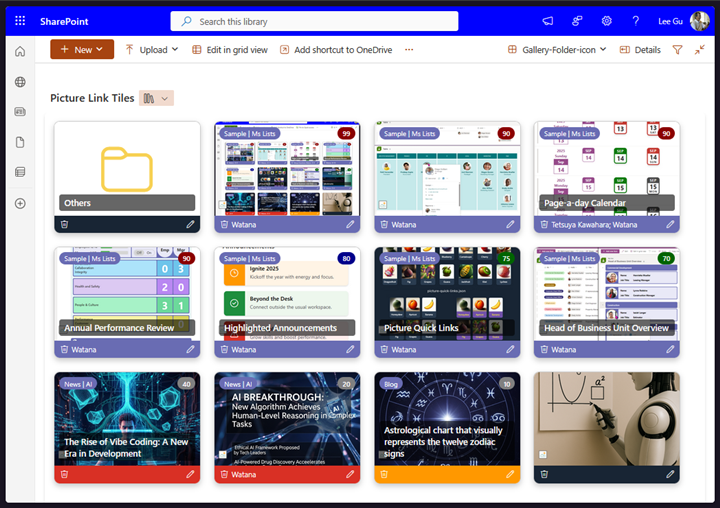720x508 pixels.
Task: Open the New dropdown button
Action: coord(82,50)
